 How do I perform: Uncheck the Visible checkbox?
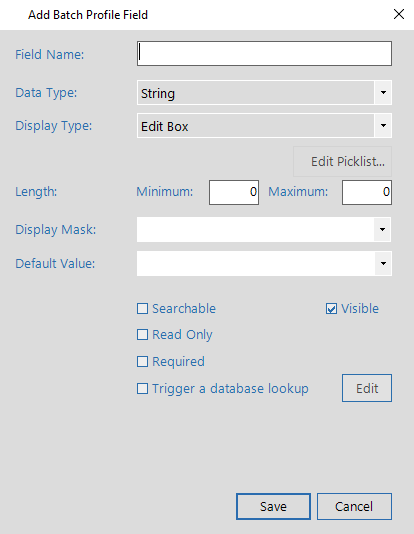click(x=331, y=309)
